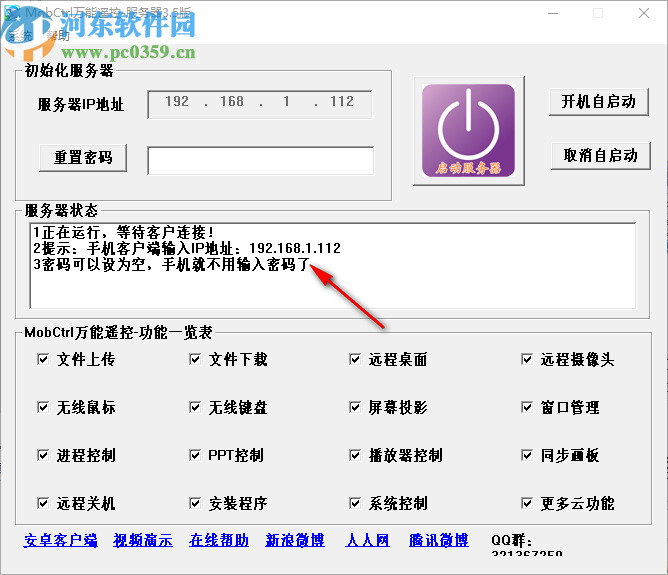Open the 安卓客户端 link

point(60,540)
